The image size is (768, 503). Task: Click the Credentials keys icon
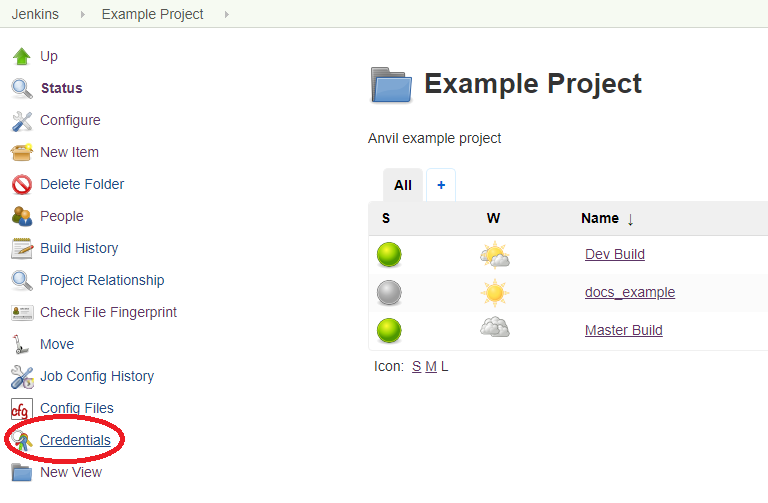(x=22, y=441)
